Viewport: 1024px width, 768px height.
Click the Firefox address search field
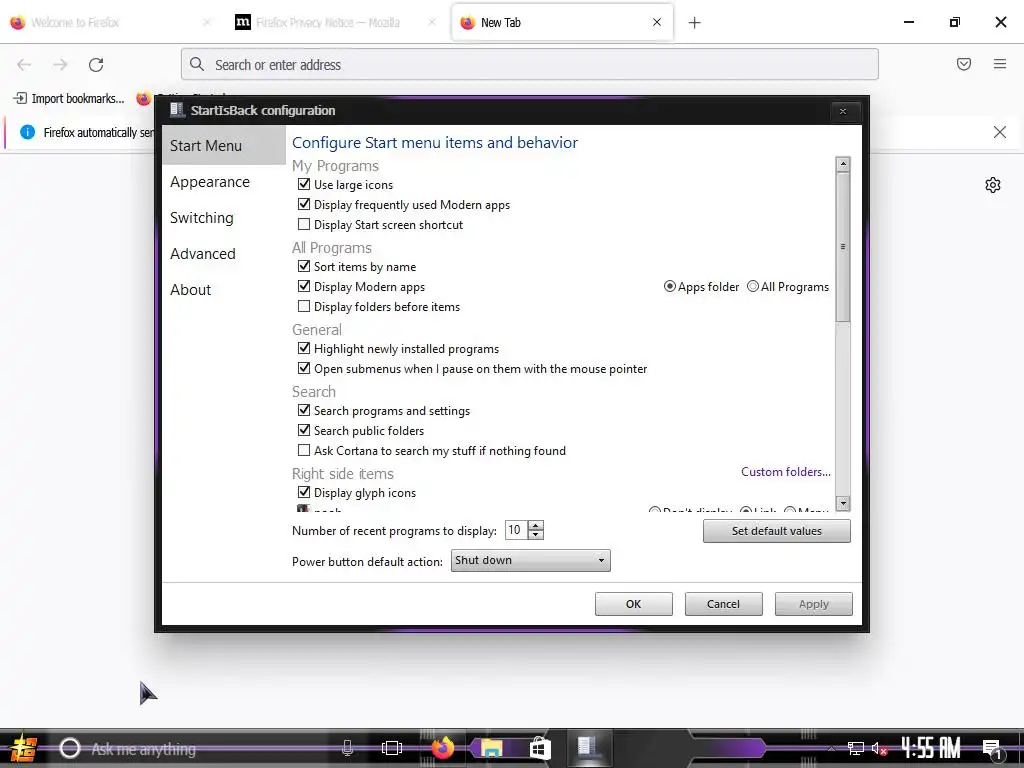(x=530, y=64)
